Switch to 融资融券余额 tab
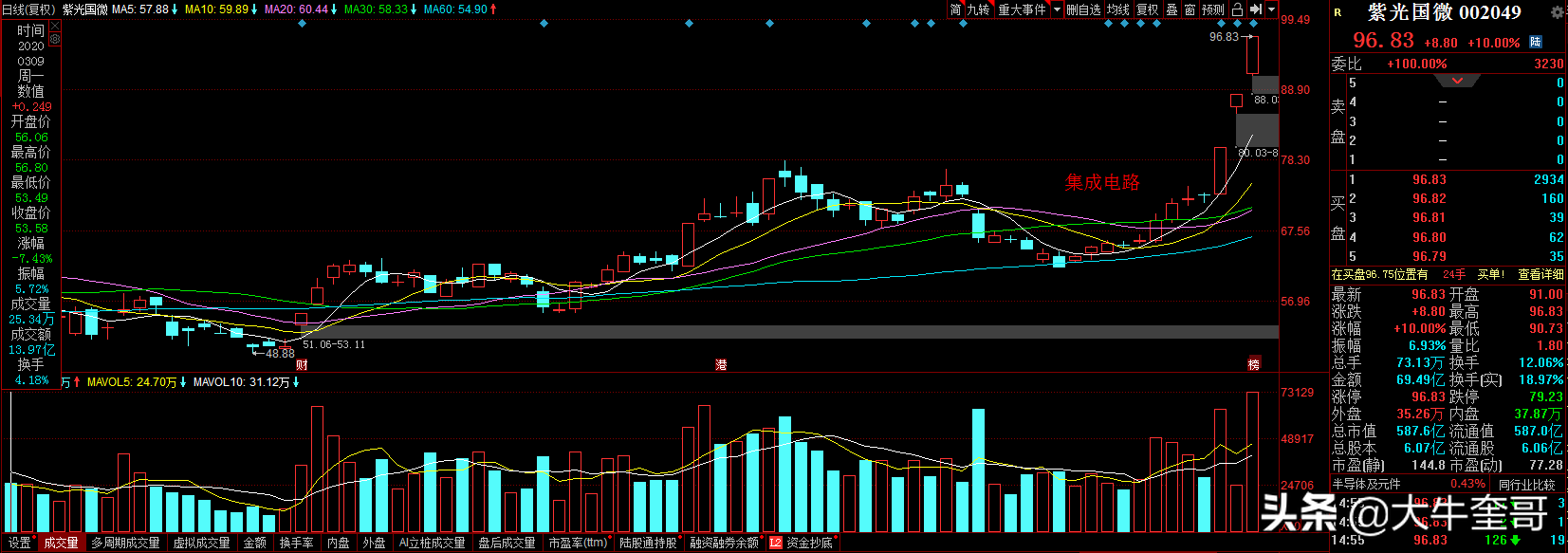The image size is (1568, 553). [725, 543]
